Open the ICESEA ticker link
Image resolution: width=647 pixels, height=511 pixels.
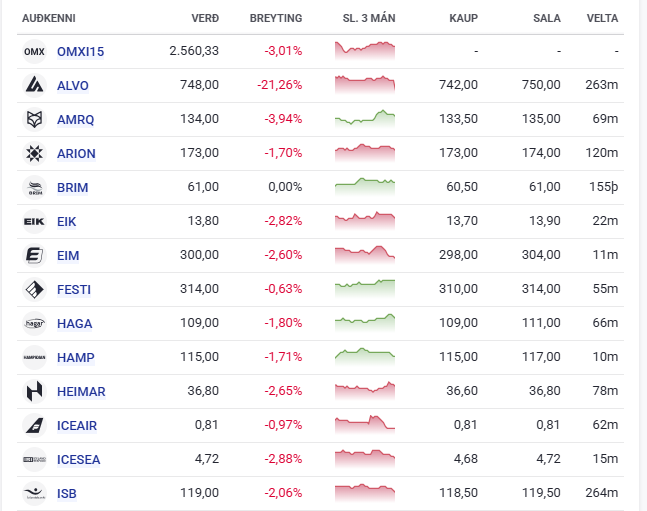pos(78,459)
